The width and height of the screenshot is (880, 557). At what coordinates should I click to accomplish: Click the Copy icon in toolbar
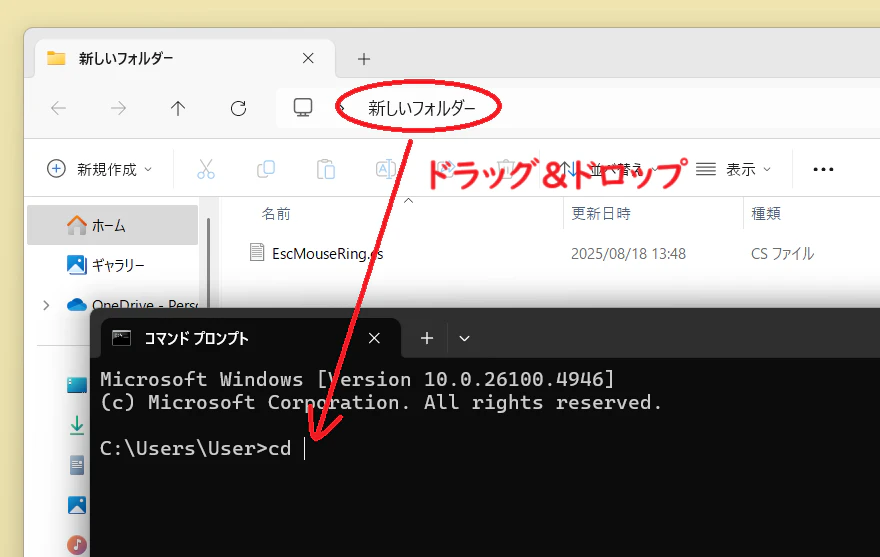click(265, 169)
